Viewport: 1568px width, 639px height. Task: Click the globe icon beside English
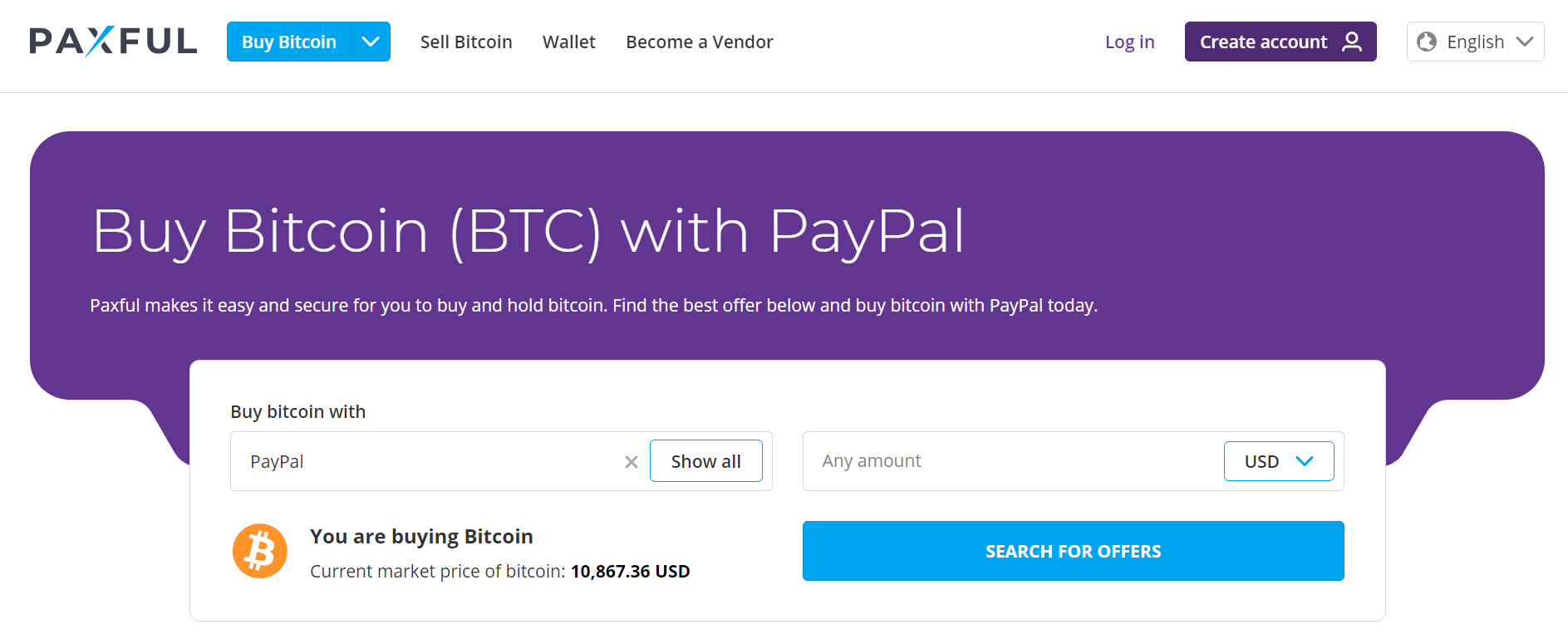1427,42
